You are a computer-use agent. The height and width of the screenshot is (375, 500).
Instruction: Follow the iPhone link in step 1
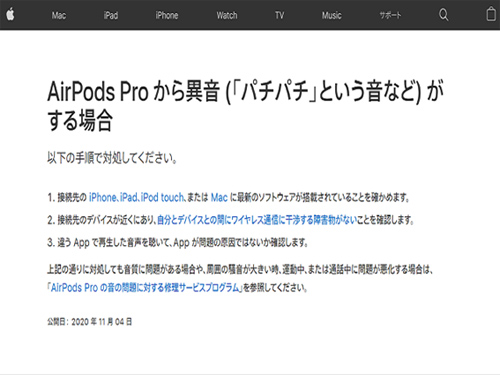102,197
